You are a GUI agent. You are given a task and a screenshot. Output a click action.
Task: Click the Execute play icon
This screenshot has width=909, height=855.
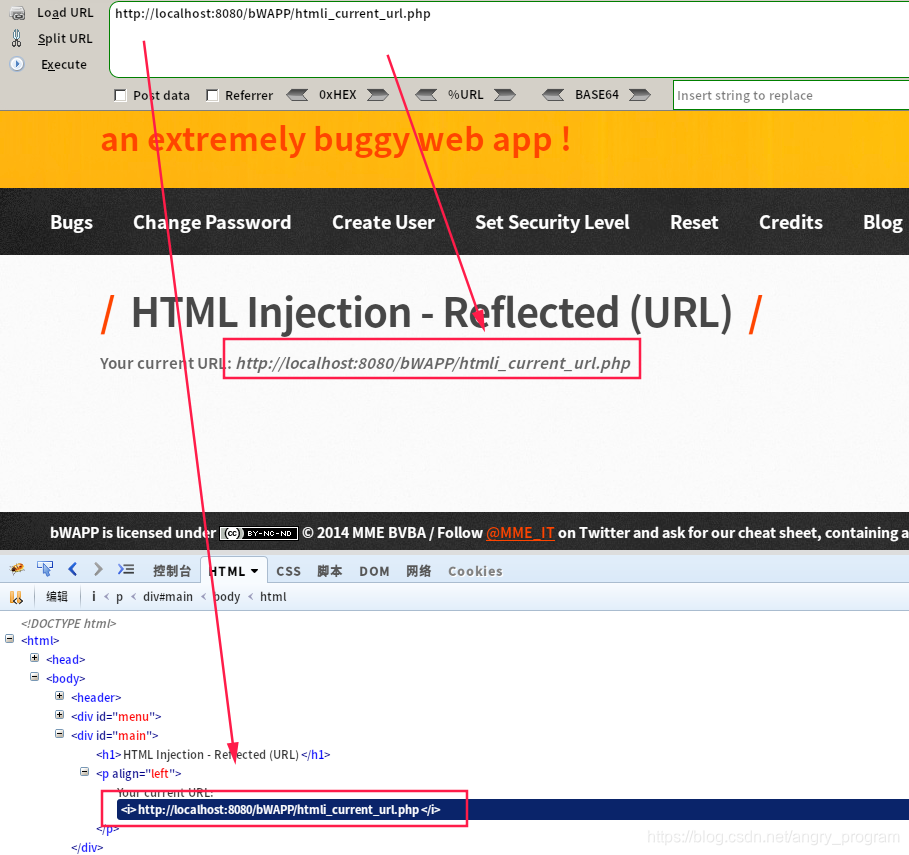17,64
